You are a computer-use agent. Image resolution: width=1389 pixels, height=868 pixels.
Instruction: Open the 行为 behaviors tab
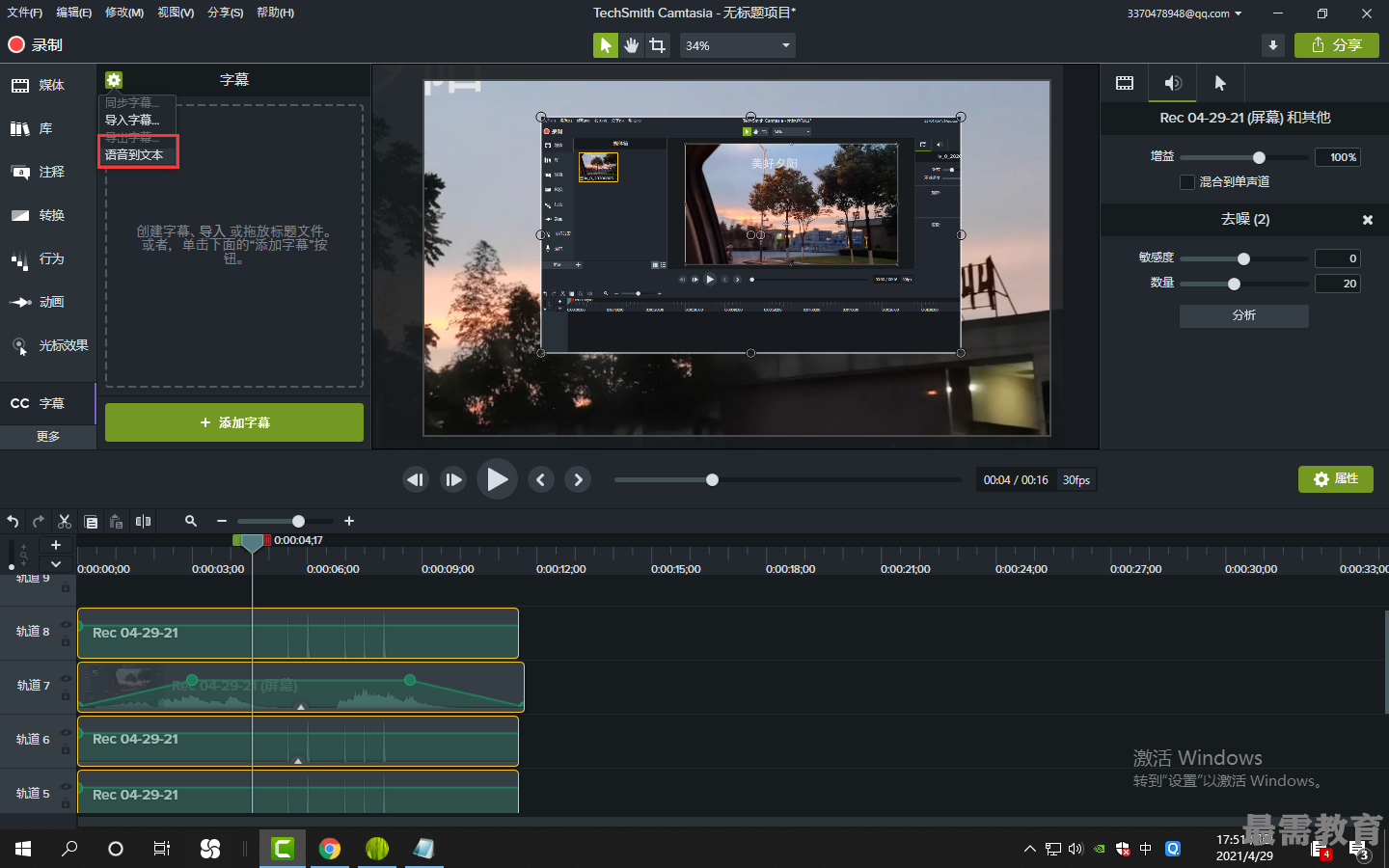point(48,258)
